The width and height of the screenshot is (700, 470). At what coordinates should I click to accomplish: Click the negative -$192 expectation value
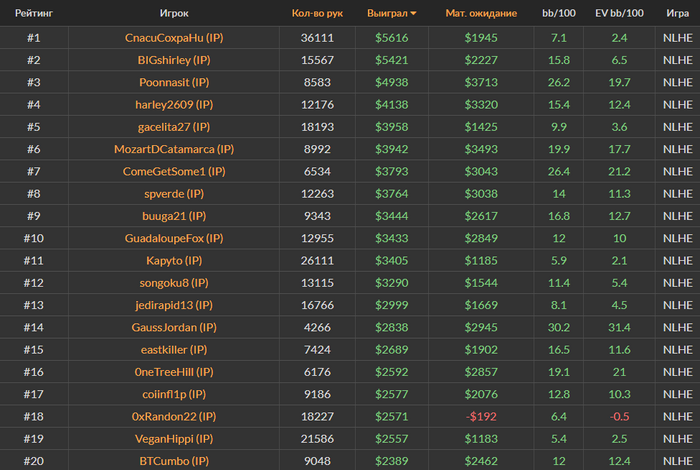[x=481, y=417]
